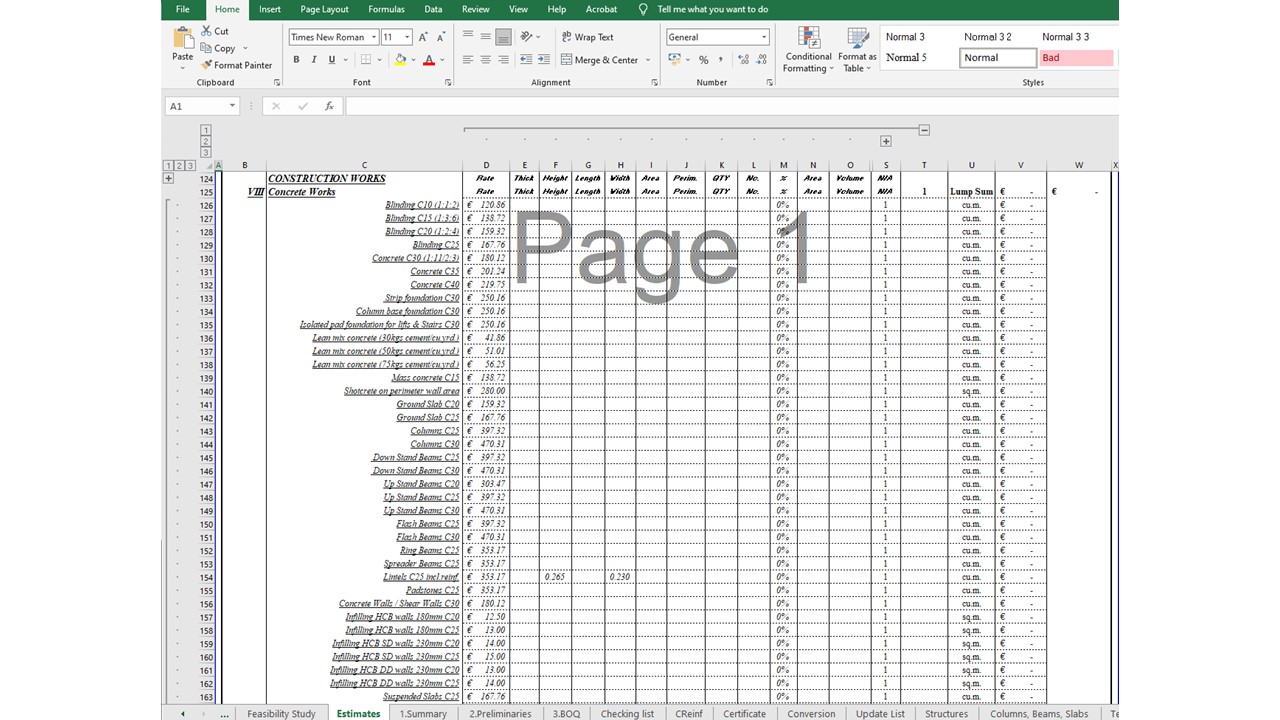Viewport: 1280px width, 720px height.
Task: Open the General number format dropdown
Action: (764, 37)
